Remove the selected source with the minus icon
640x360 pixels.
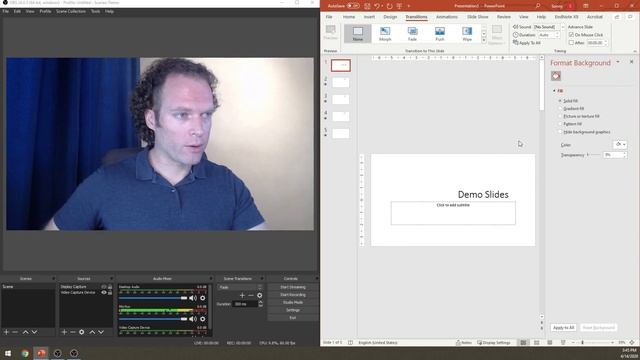[73, 332]
